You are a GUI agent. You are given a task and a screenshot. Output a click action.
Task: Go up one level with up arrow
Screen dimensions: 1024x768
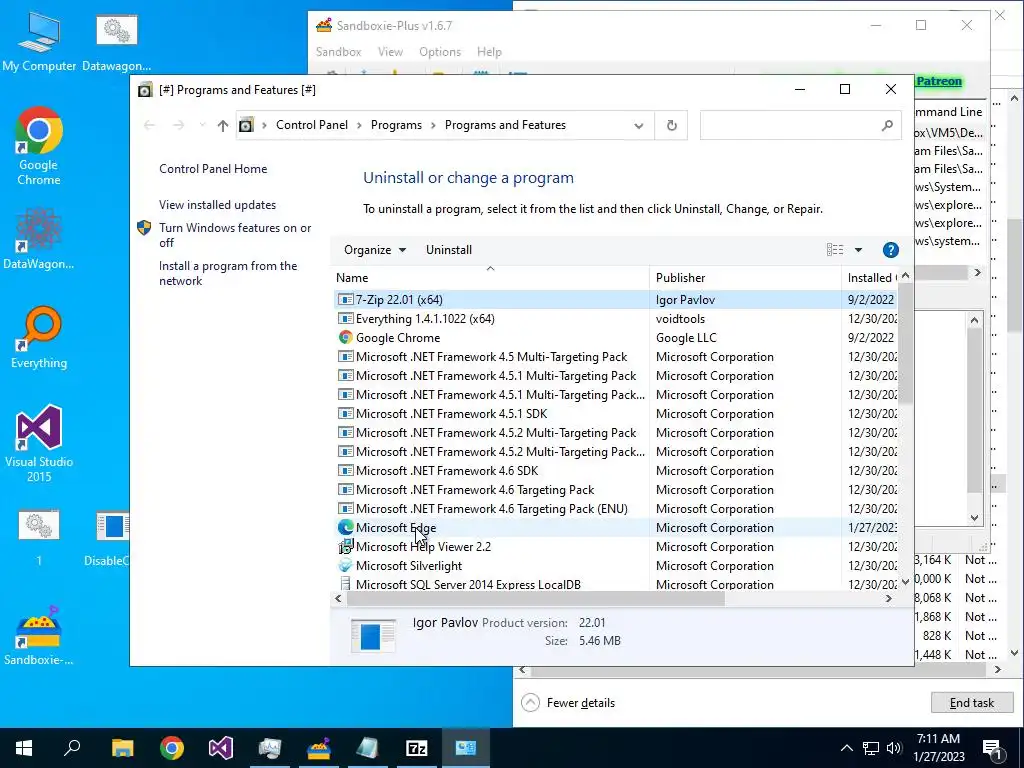click(x=223, y=125)
